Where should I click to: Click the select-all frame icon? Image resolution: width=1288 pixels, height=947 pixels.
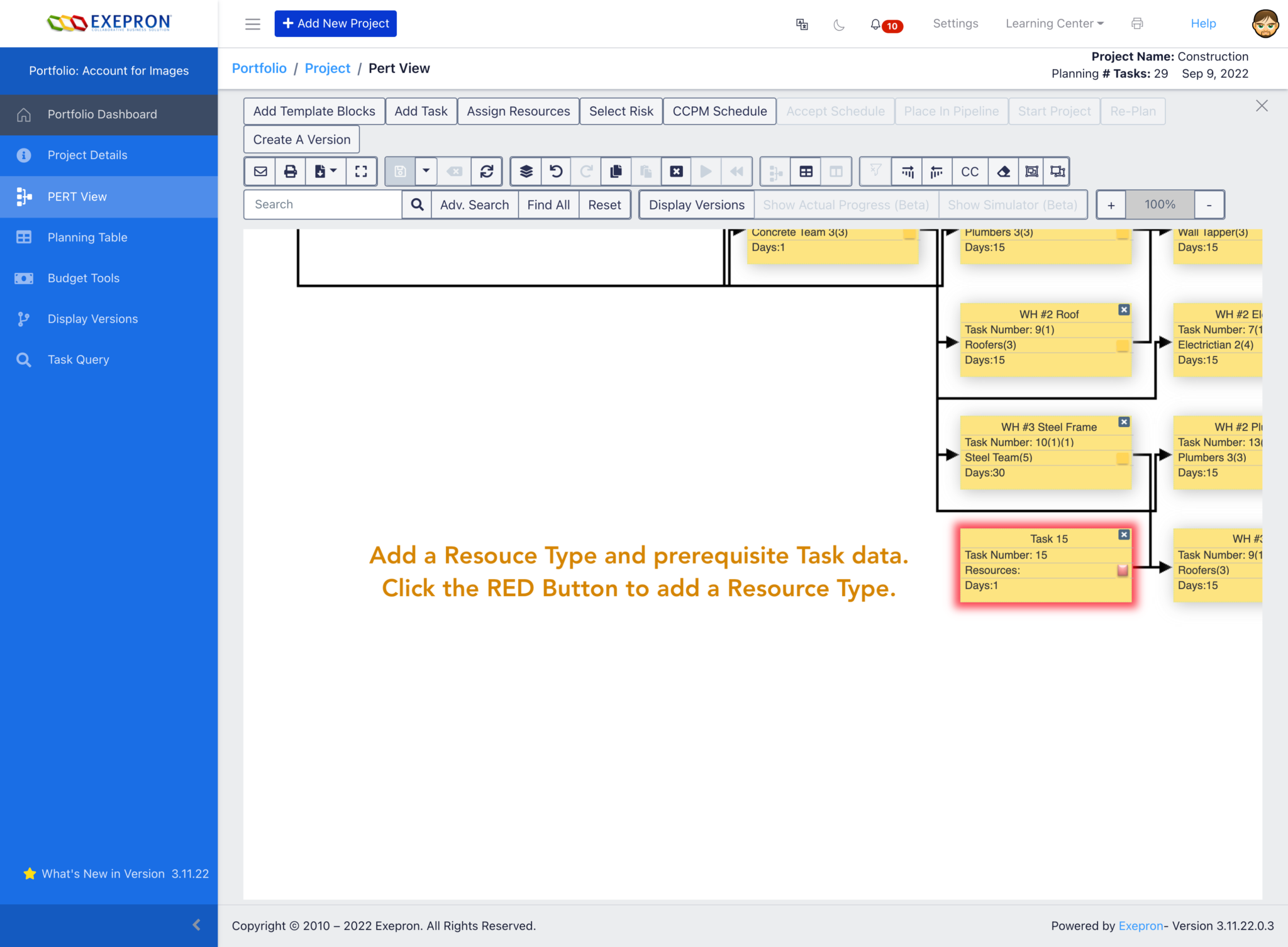click(1031, 171)
